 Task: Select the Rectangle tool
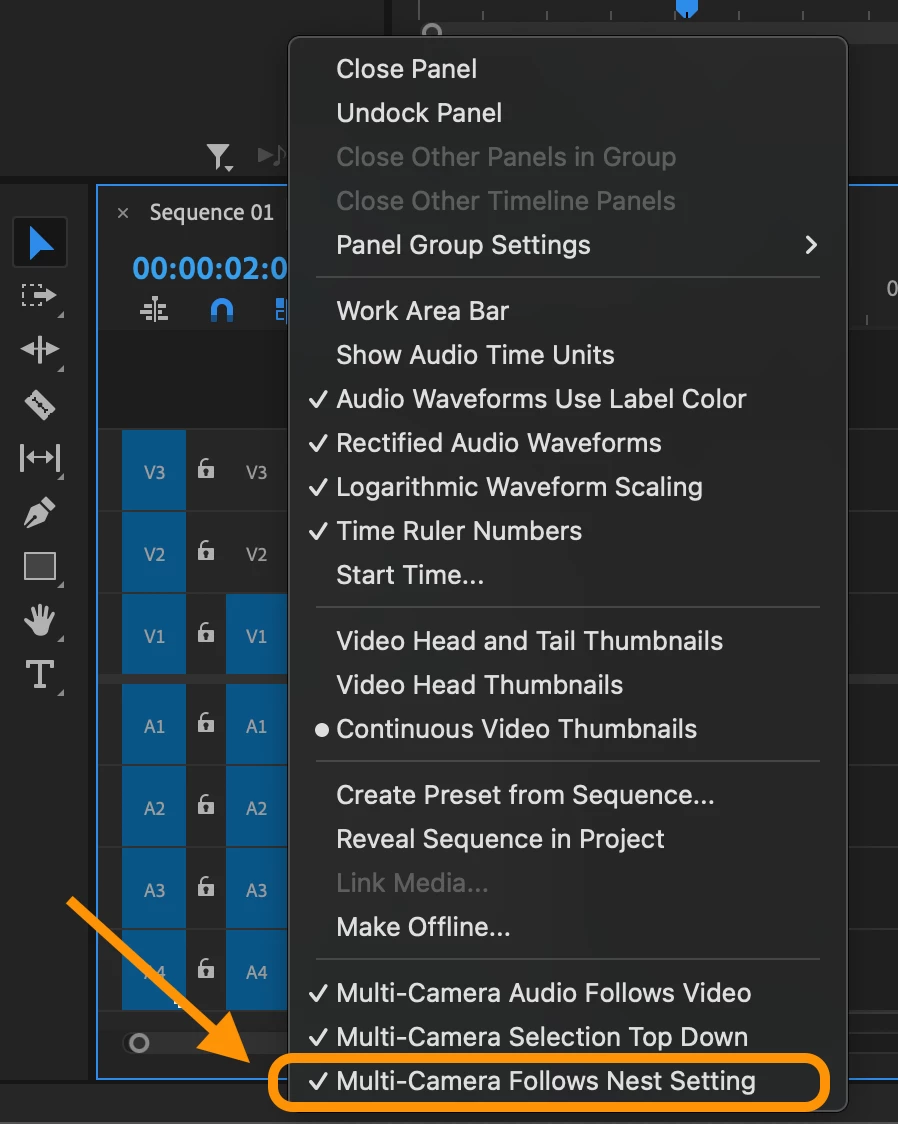(39, 566)
